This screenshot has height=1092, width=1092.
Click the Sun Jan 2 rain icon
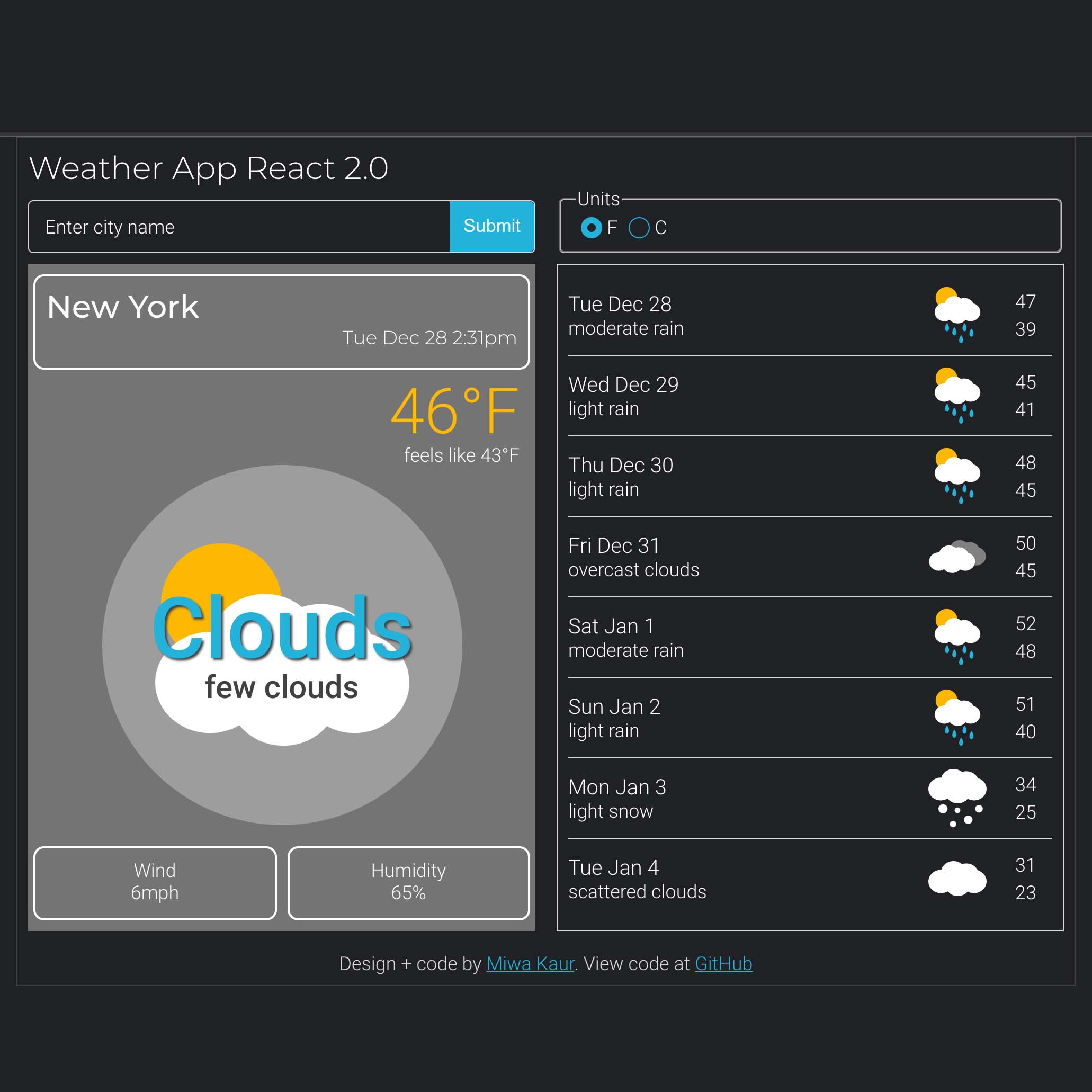[957, 718]
